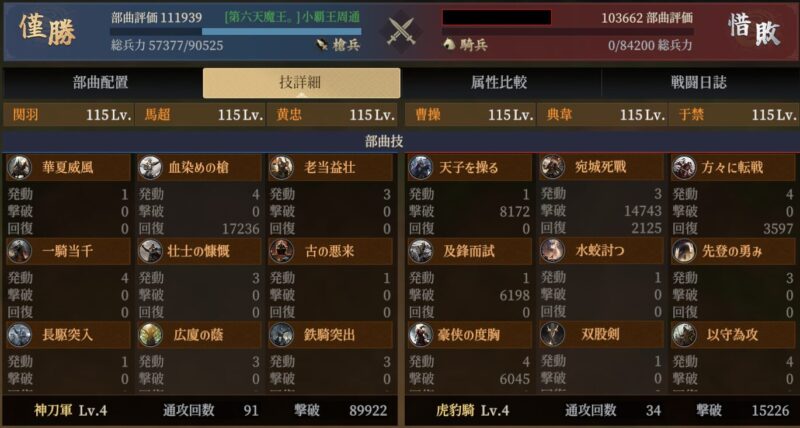Screen dimensions: 800x428
Task: Switch to the 部曲配置 tab
Action: coord(102,83)
